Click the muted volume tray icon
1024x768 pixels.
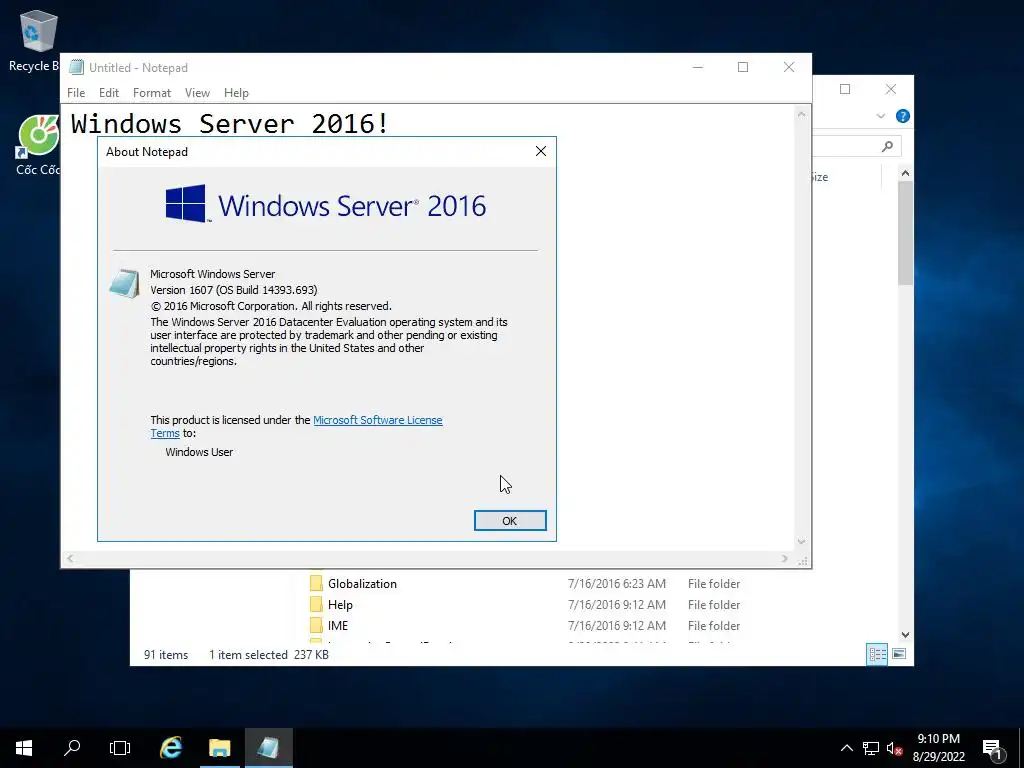coord(894,748)
